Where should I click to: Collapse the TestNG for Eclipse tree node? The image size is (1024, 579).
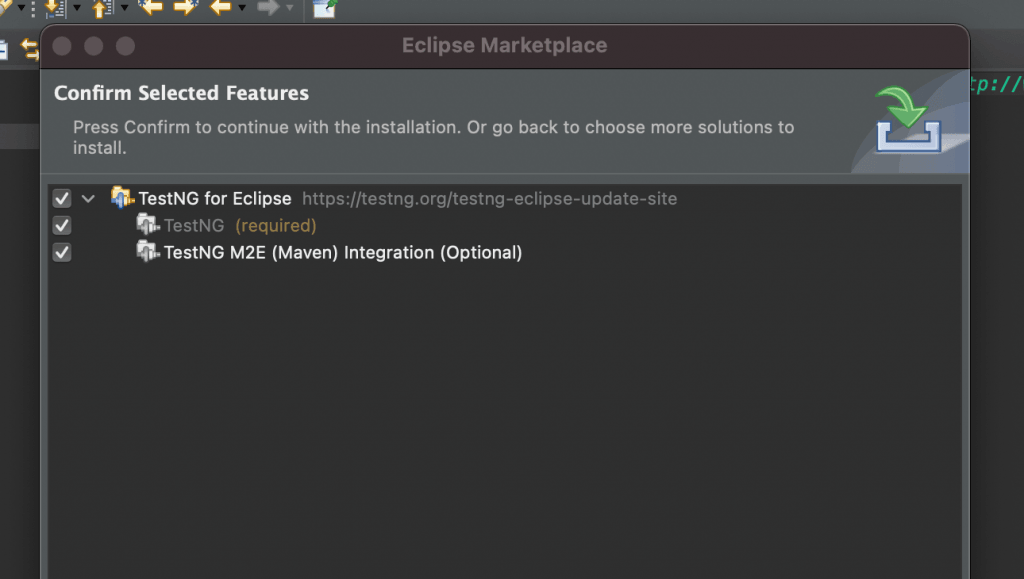coord(89,198)
